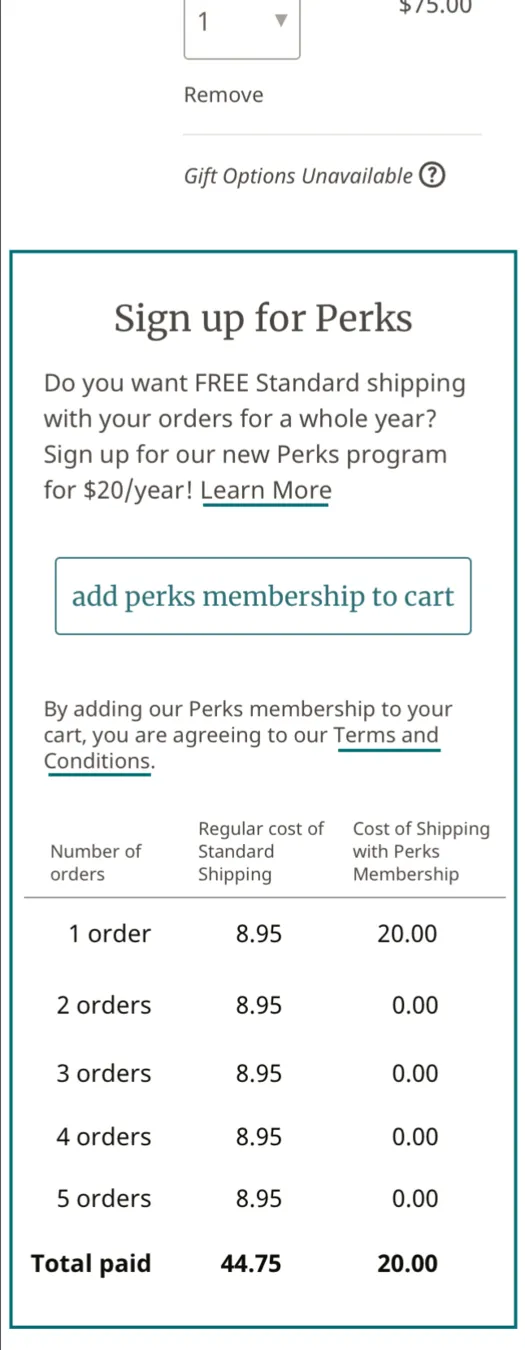Click the Regular cost of Standard Shipping header
525x1350 pixels.
261,852
